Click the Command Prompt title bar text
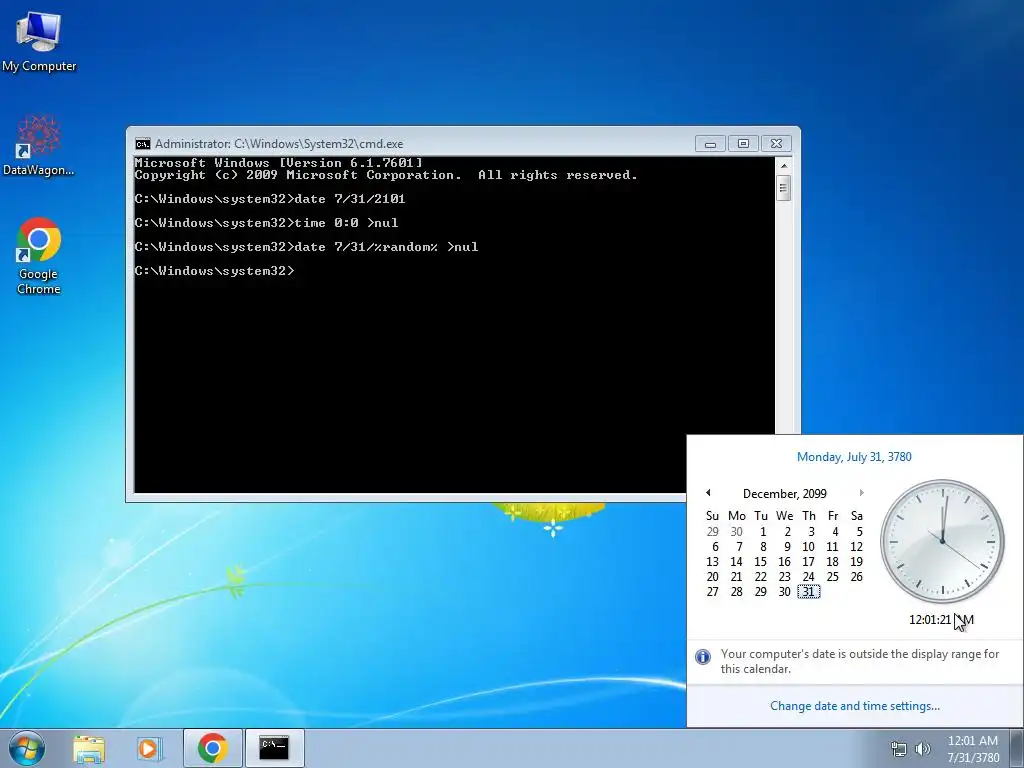This screenshot has height=768, width=1024. click(x=279, y=144)
